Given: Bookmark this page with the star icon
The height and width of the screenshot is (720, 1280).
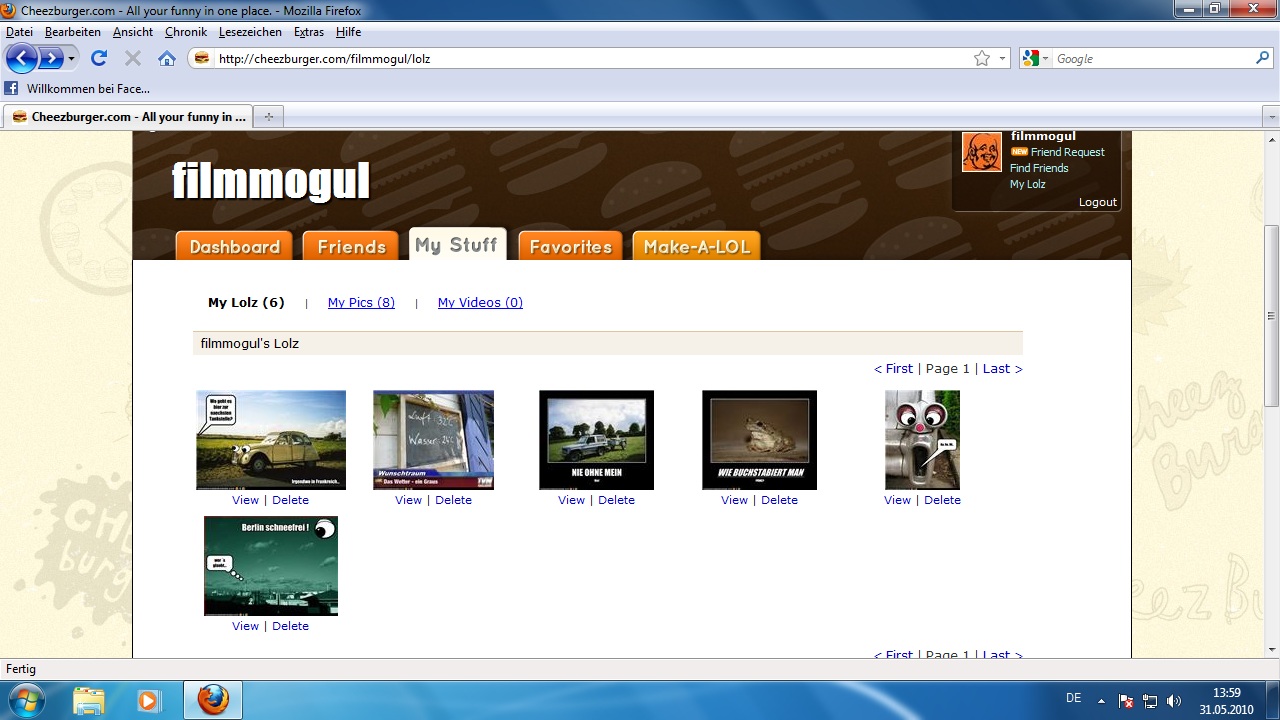Looking at the screenshot, I should 982,58.
